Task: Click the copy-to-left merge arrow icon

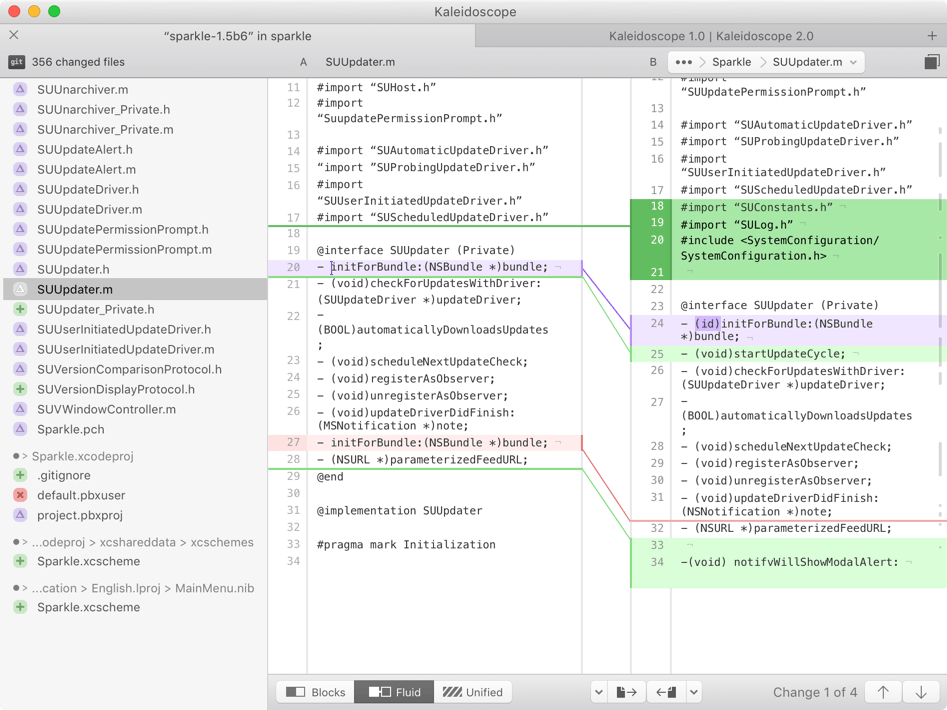Action: point(666,692)
